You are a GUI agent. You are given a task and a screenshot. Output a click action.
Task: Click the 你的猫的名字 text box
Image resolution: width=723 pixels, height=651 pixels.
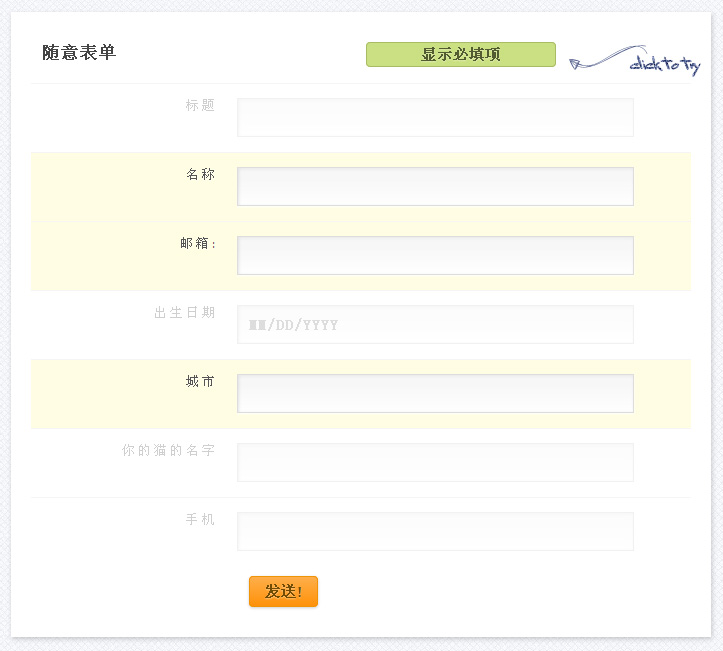[435, 462]
